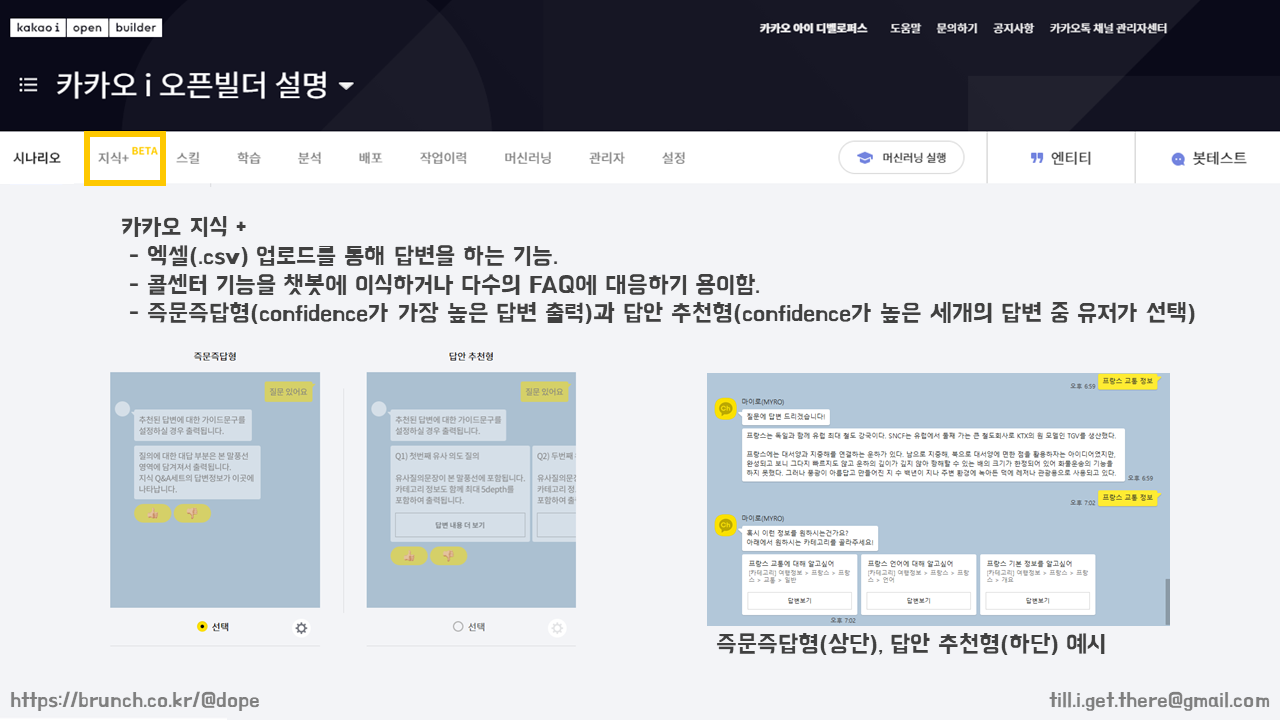Open the 학습 tab
This screenshot has width=1280, height=720.
[249, 158]
